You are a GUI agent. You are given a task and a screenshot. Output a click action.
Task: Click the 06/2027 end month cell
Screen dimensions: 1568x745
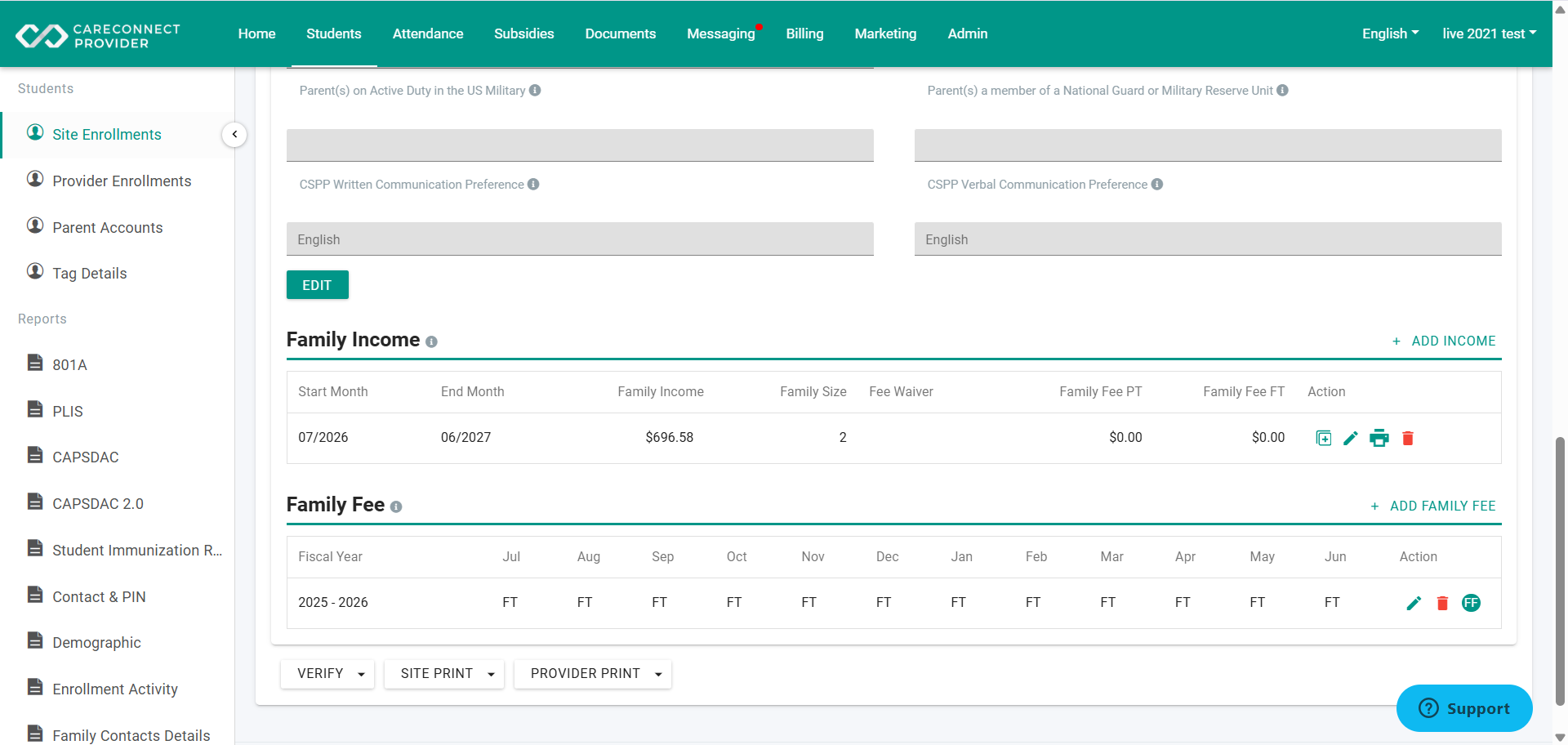point(466,438)
